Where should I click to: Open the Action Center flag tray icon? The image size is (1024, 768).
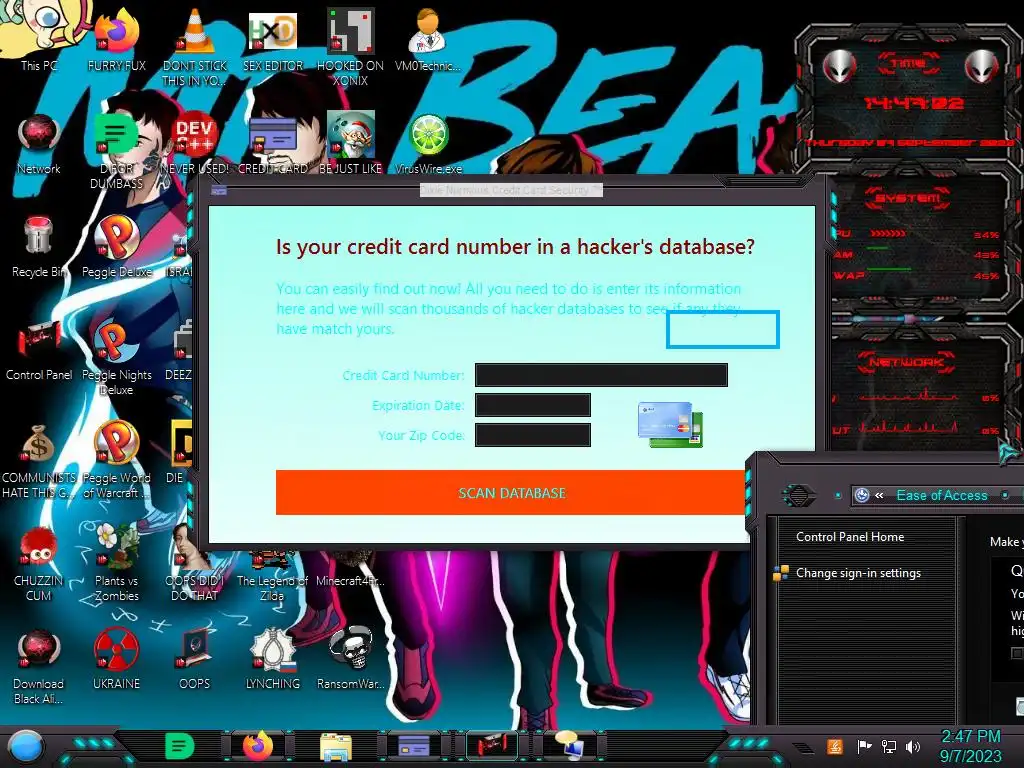pos(864,746)
